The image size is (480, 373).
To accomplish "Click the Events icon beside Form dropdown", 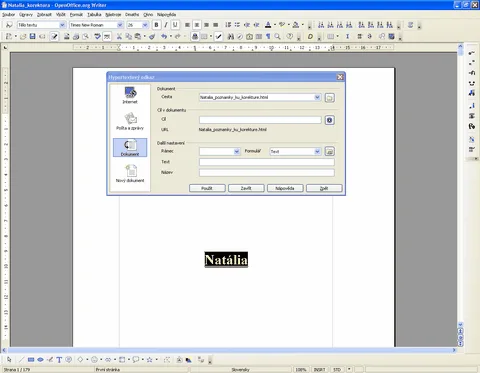I will pos(330,151).
